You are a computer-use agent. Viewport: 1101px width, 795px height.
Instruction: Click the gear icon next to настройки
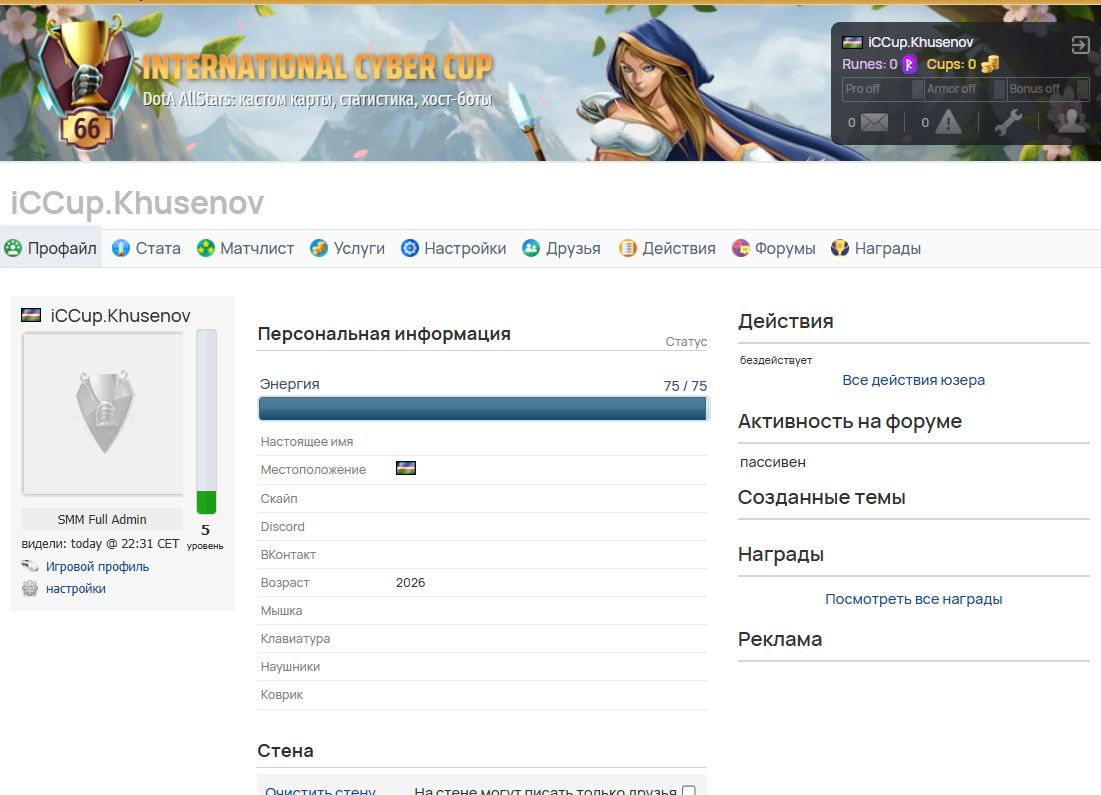tap(29, 589)
